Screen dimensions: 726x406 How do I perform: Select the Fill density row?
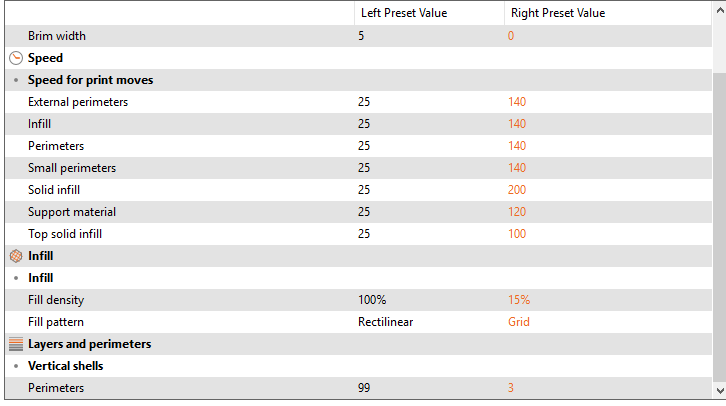tap(358, 300)
